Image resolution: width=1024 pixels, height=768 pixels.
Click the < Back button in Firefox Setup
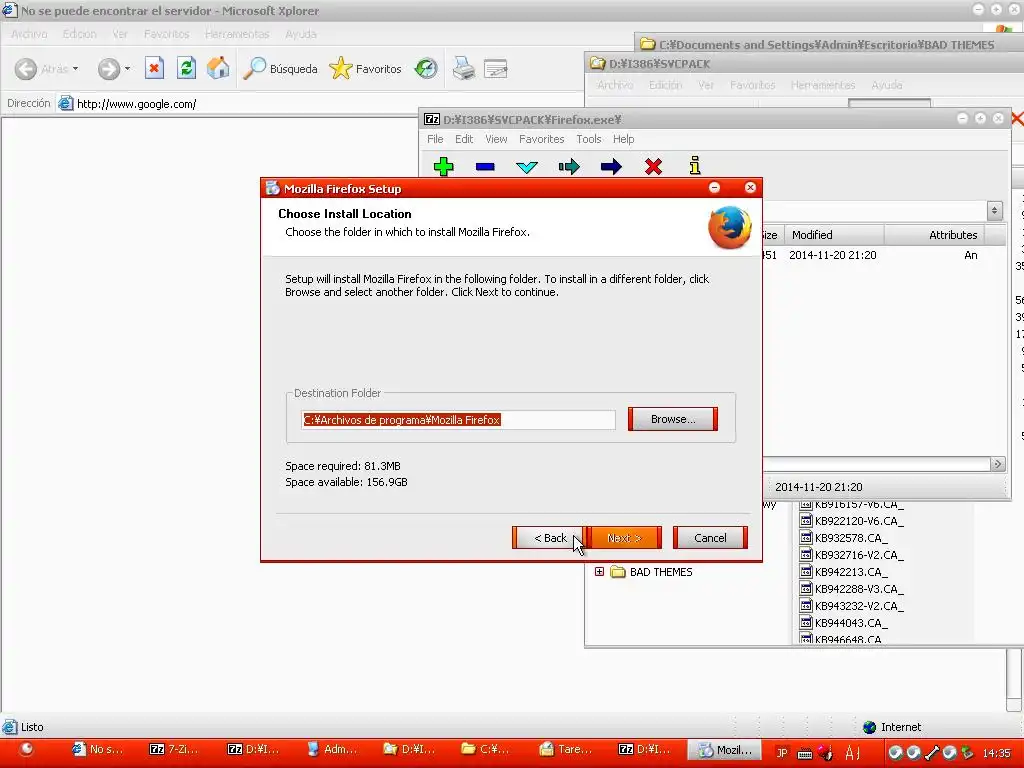coord(550,538)
